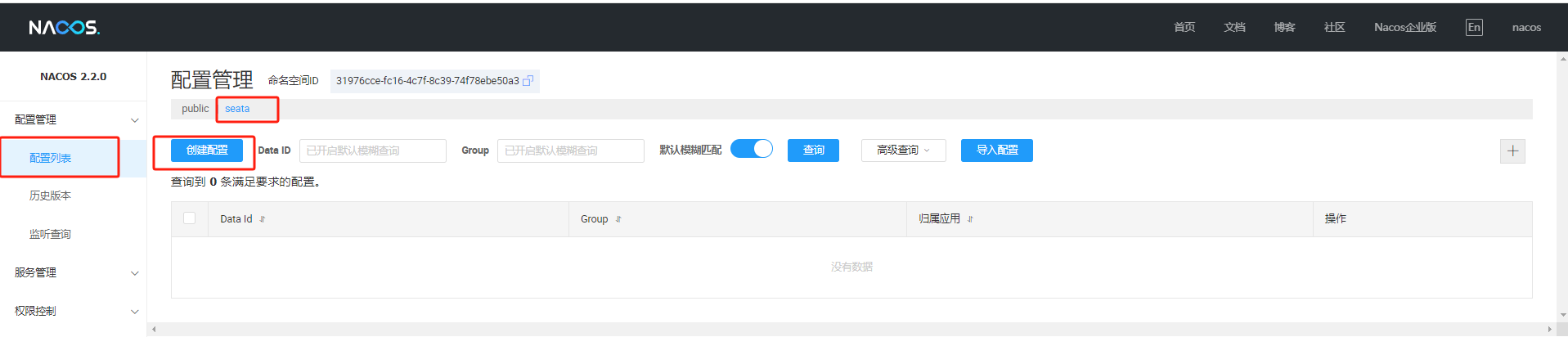Click the horizontal scrollbar right arrow

click(1549, 330)
